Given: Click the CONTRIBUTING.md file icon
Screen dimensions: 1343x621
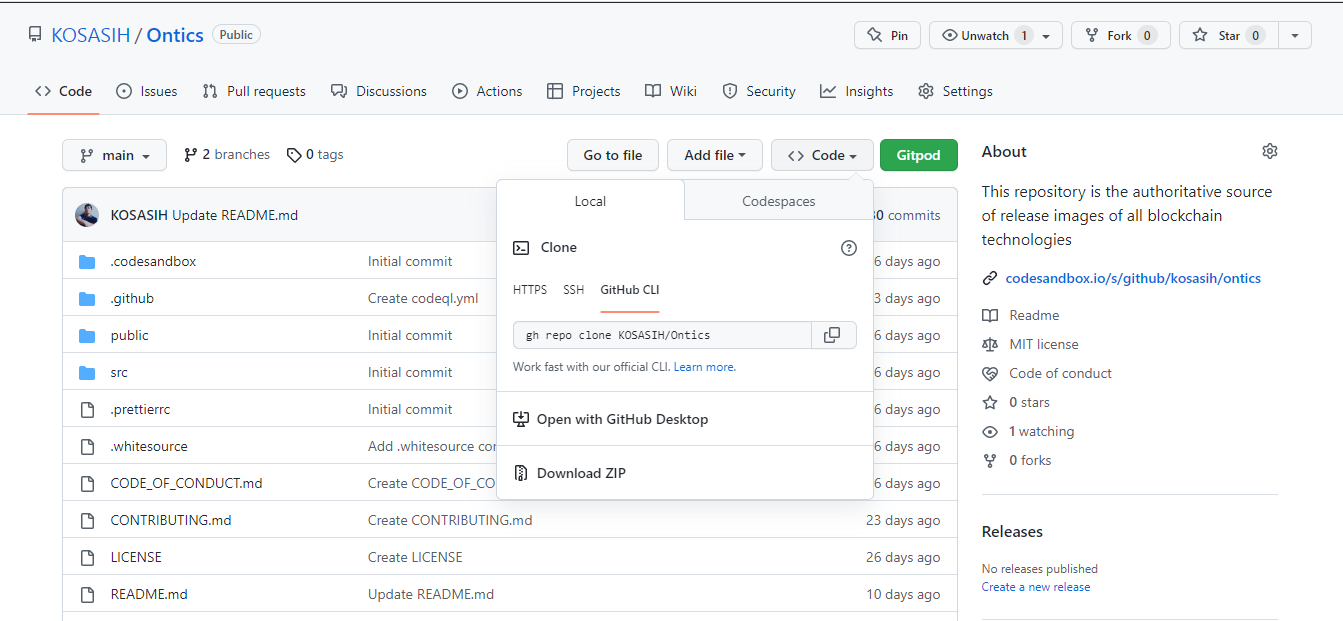Looking at the screenshot, I should (x=87, y=521).
